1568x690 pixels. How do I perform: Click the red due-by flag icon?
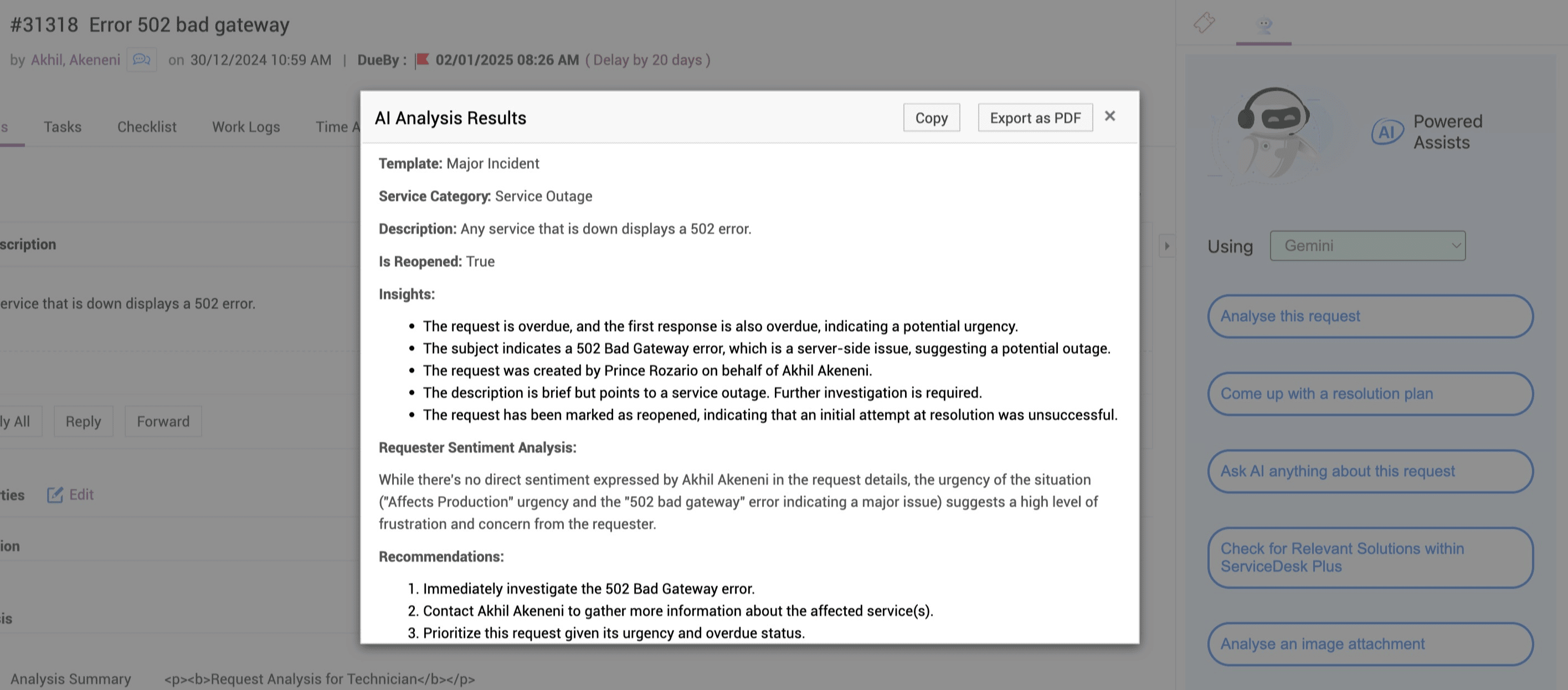422,60
